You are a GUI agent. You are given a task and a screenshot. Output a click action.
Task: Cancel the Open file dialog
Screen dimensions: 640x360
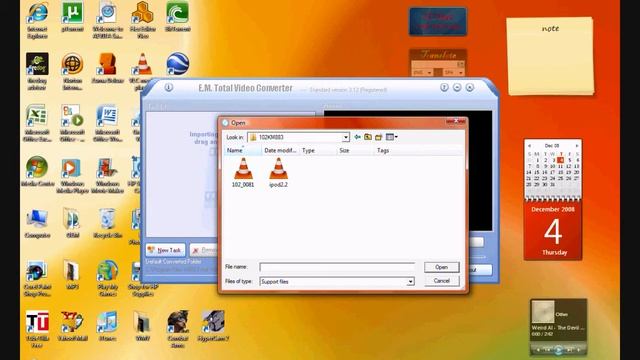[442, 281]
